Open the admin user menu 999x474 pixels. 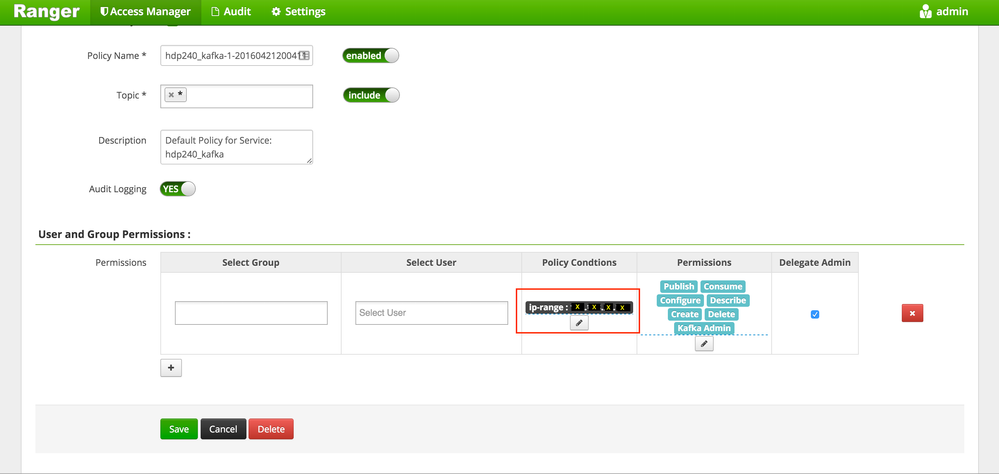point(944,11)
